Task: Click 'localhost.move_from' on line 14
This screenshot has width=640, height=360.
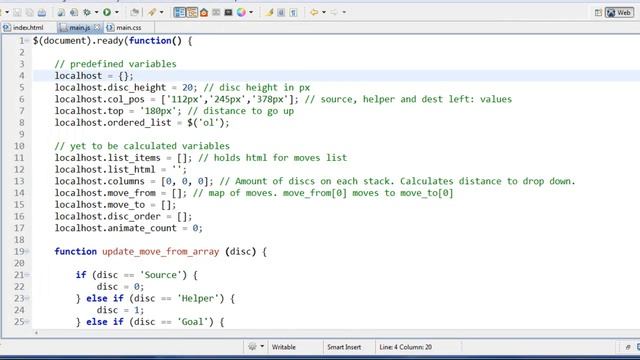Action: point(105,193)
